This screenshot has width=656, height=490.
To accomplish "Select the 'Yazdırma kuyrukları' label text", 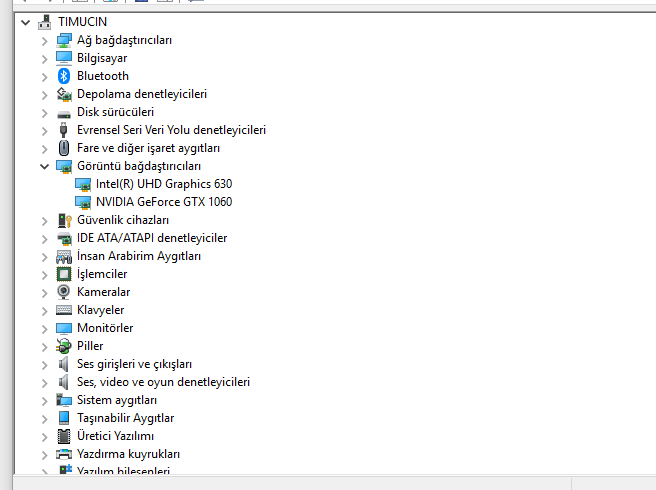I will coord(128,454).
